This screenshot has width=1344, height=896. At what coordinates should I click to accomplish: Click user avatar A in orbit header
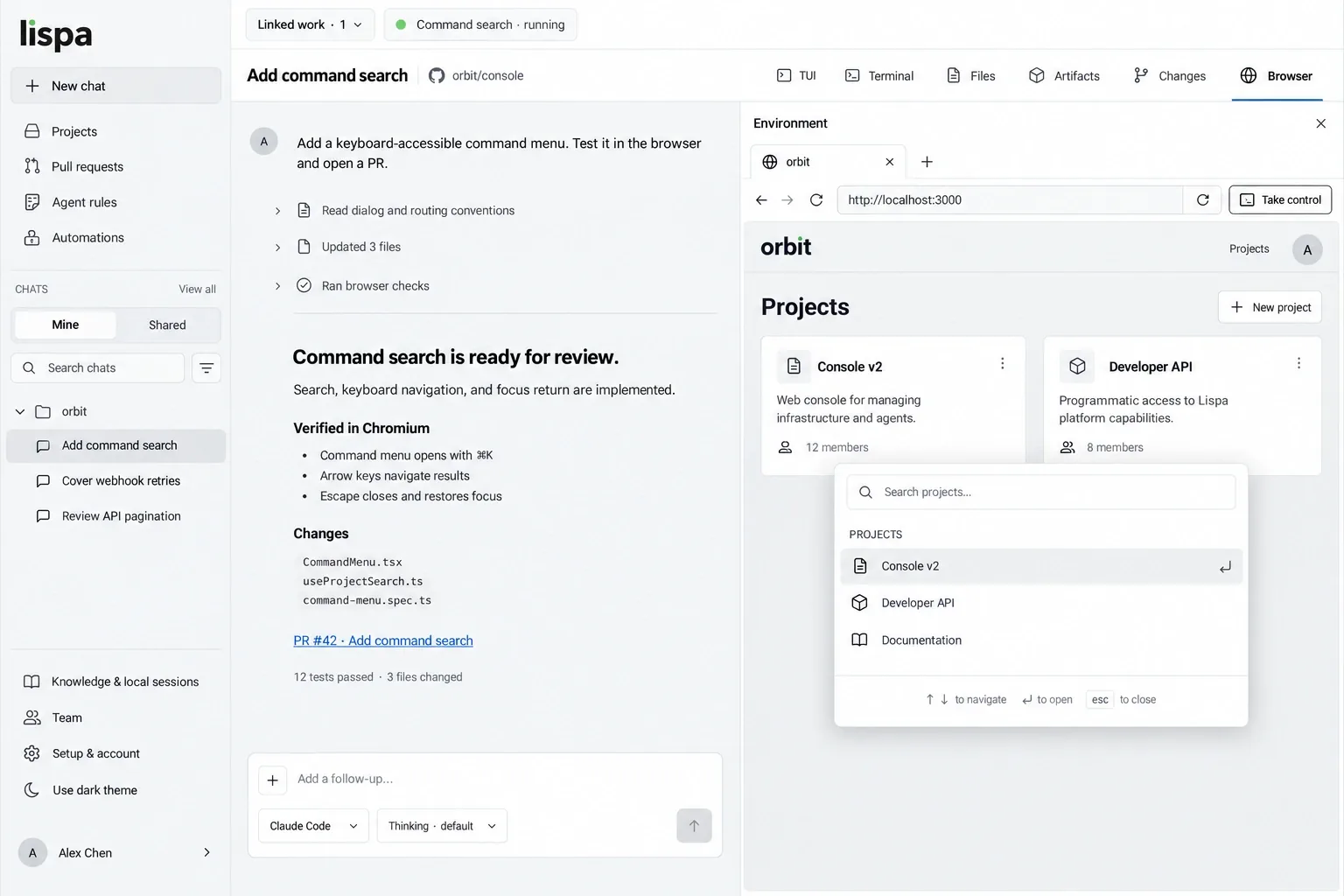pos(1307,249)
